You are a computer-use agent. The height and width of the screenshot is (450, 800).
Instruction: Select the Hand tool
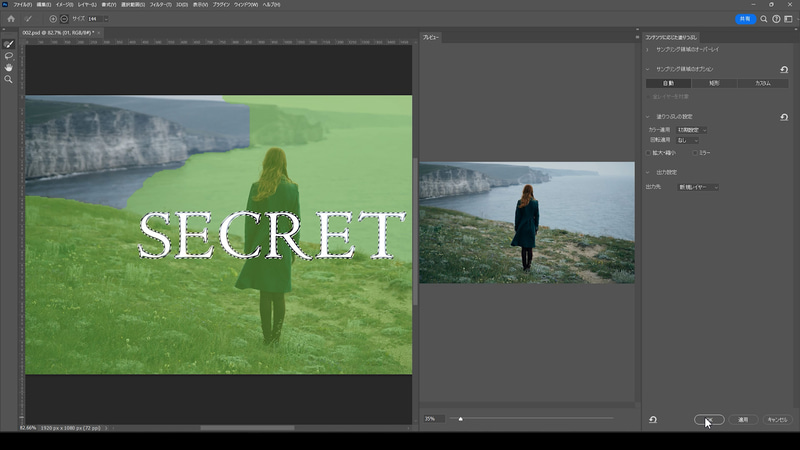click(9, 68)
